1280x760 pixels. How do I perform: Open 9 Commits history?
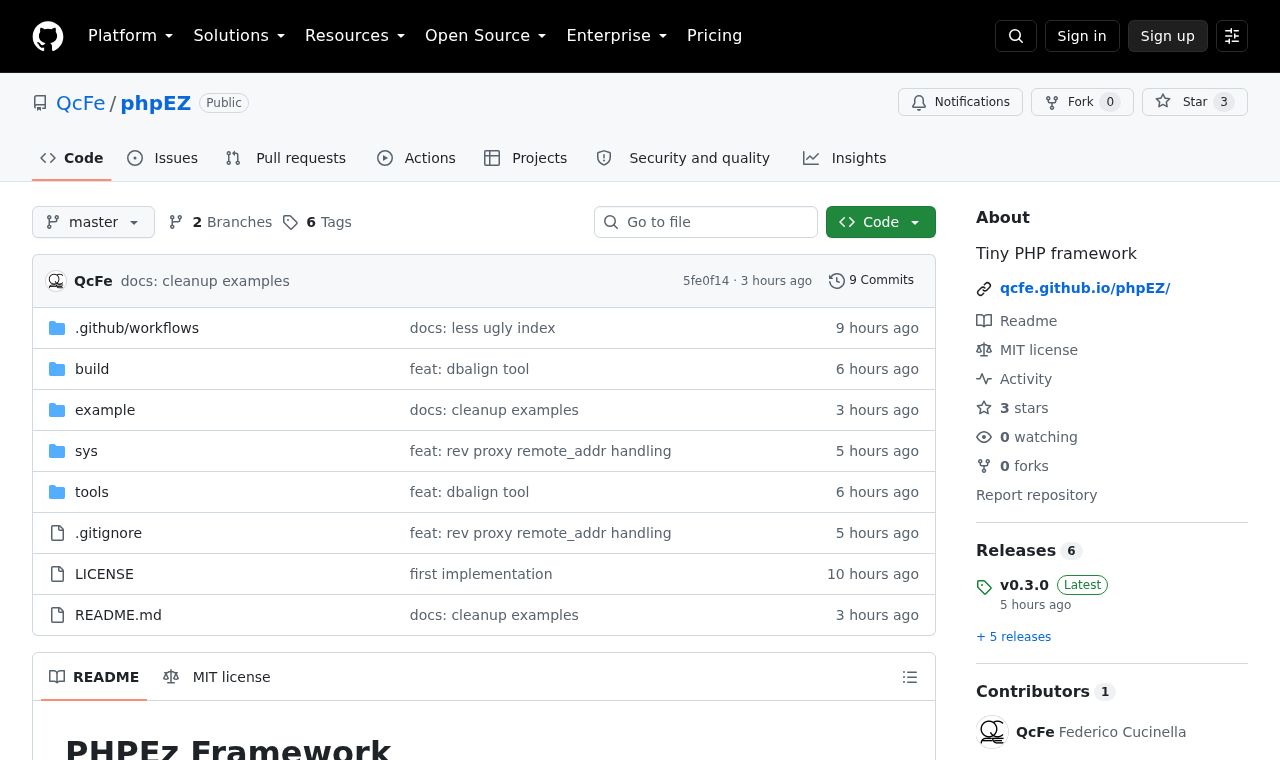871,281
